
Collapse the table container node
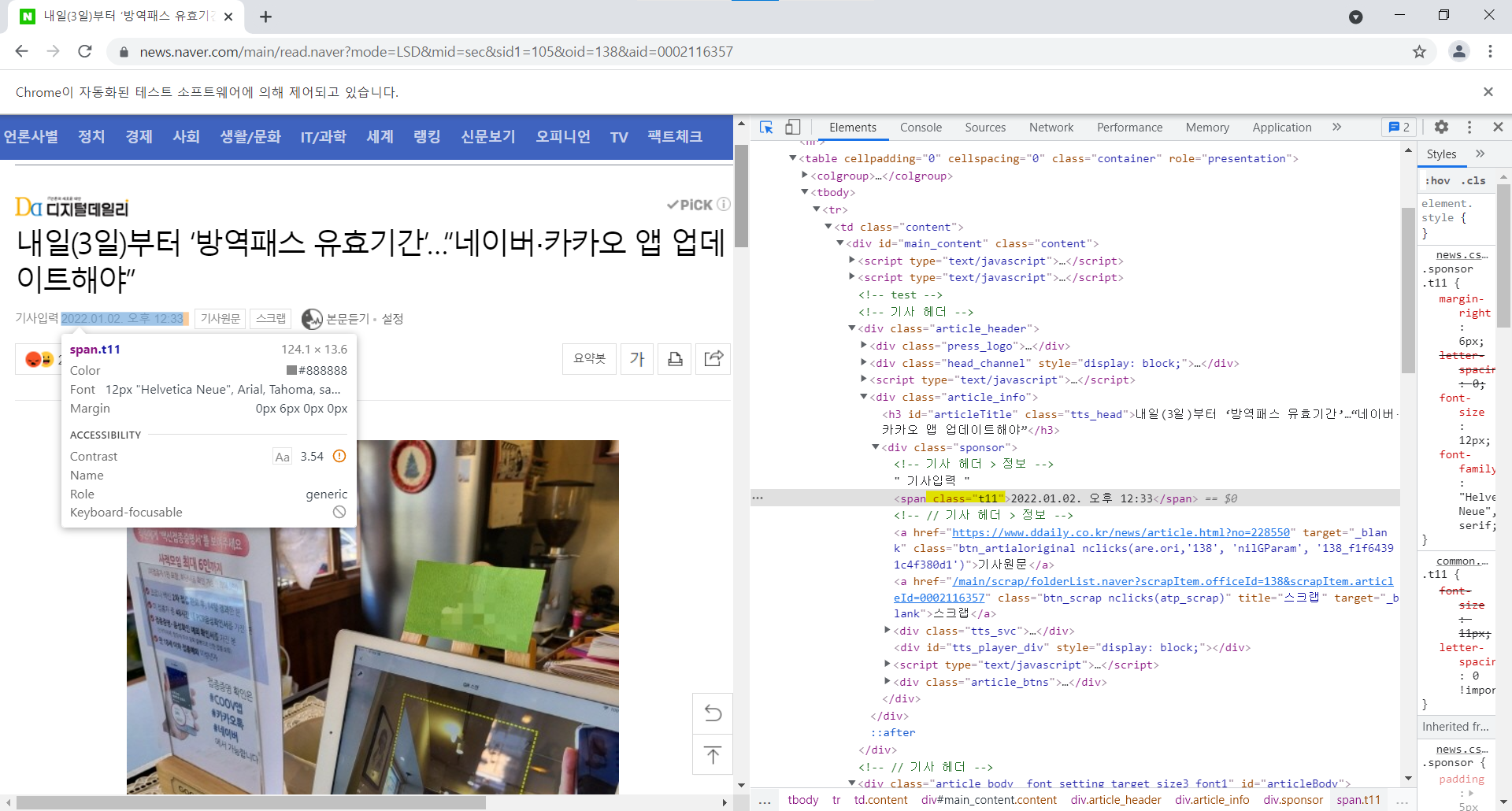click(x=793, y=158)
